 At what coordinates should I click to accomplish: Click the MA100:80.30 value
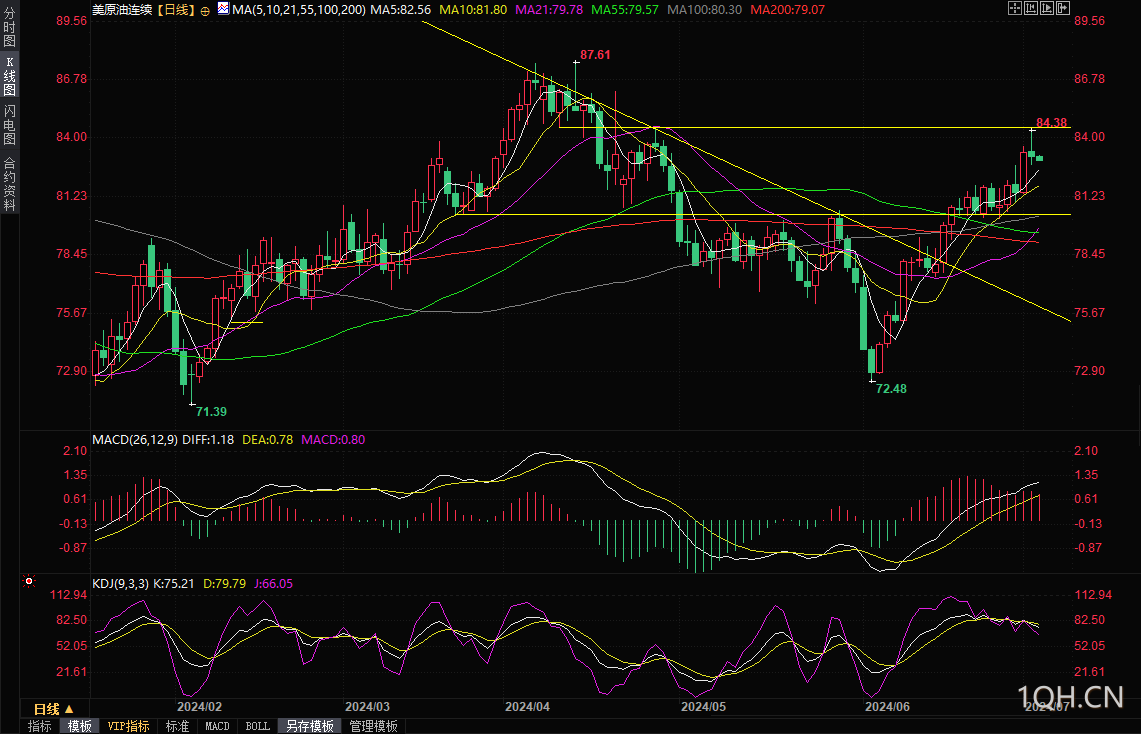704,9
